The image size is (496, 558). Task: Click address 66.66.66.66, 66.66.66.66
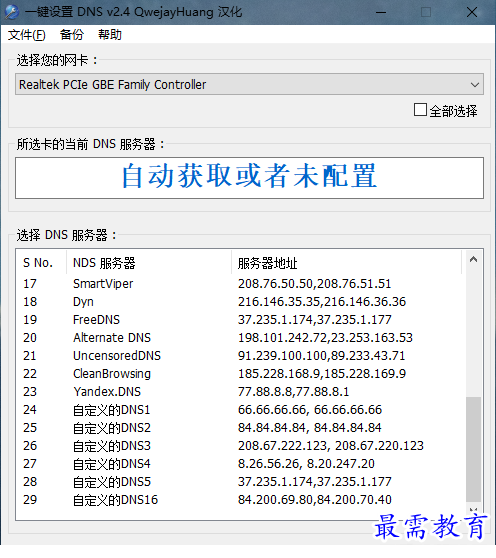(x=310, y=410)
